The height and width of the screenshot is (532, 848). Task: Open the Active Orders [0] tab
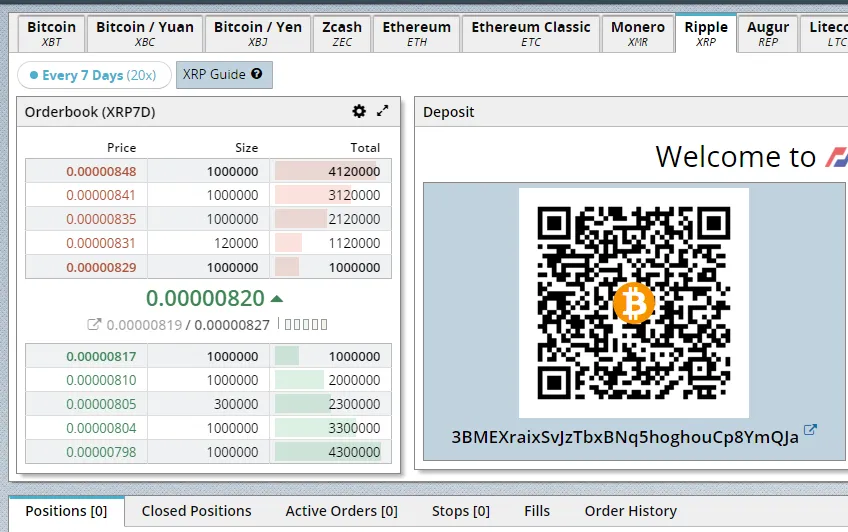tap(341, 511)
